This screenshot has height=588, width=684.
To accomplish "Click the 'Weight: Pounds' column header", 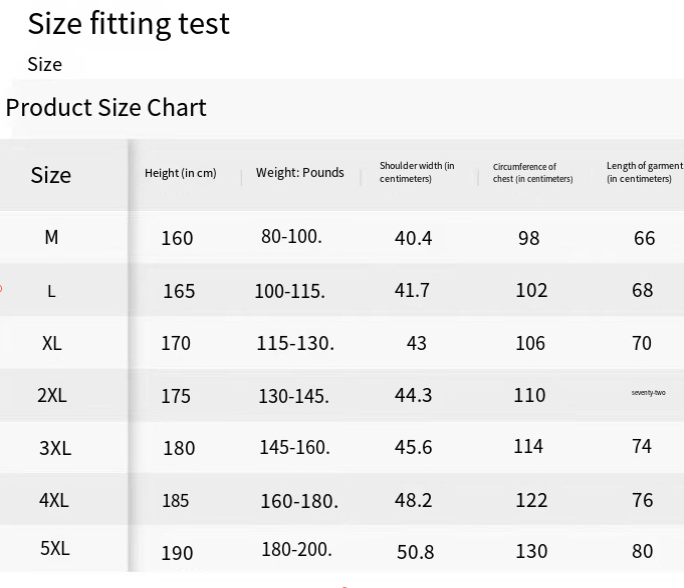I will click(300, 172).
